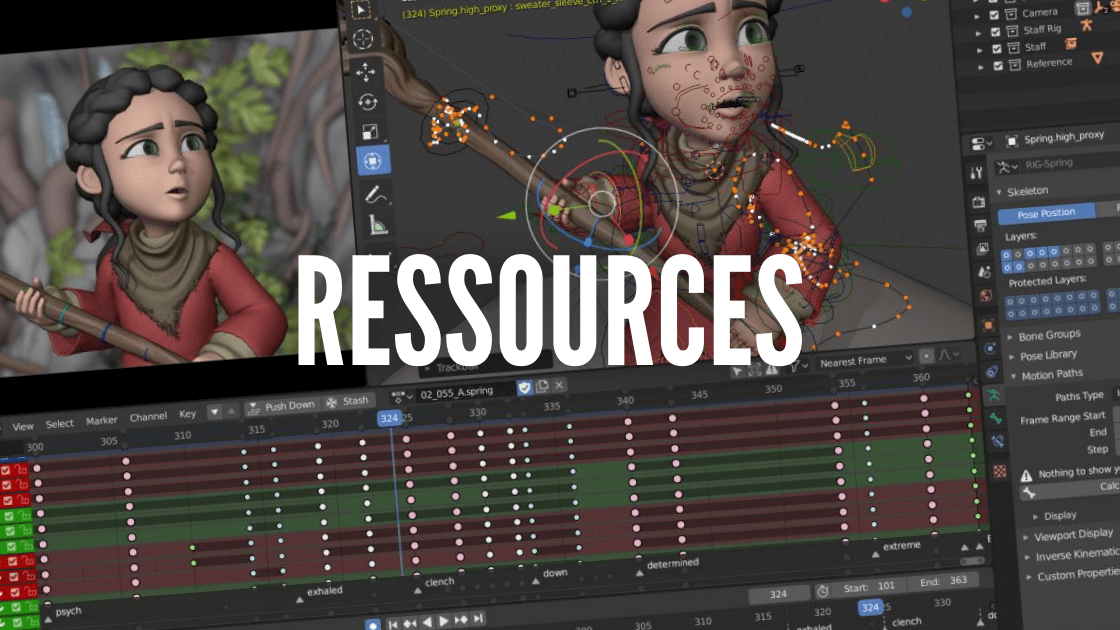Click the collection icon beside Staff Rig

coord(1012,31)
